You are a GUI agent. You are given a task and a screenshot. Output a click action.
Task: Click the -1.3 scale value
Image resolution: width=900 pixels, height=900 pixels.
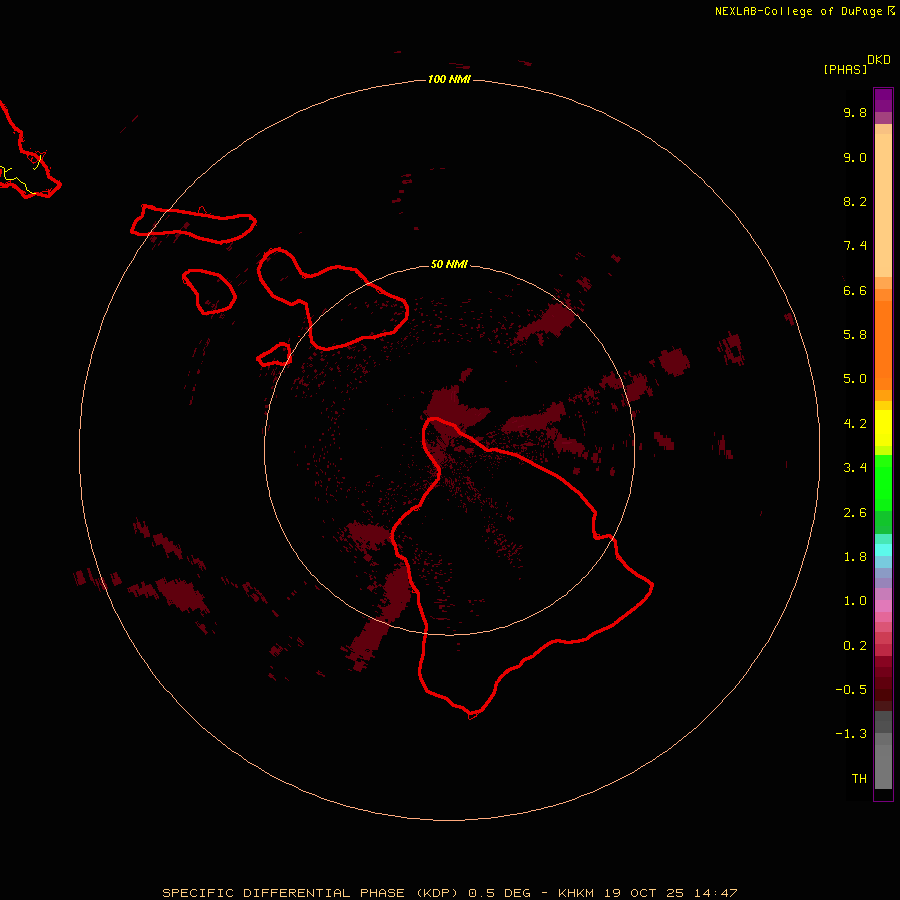pos(851,734)
